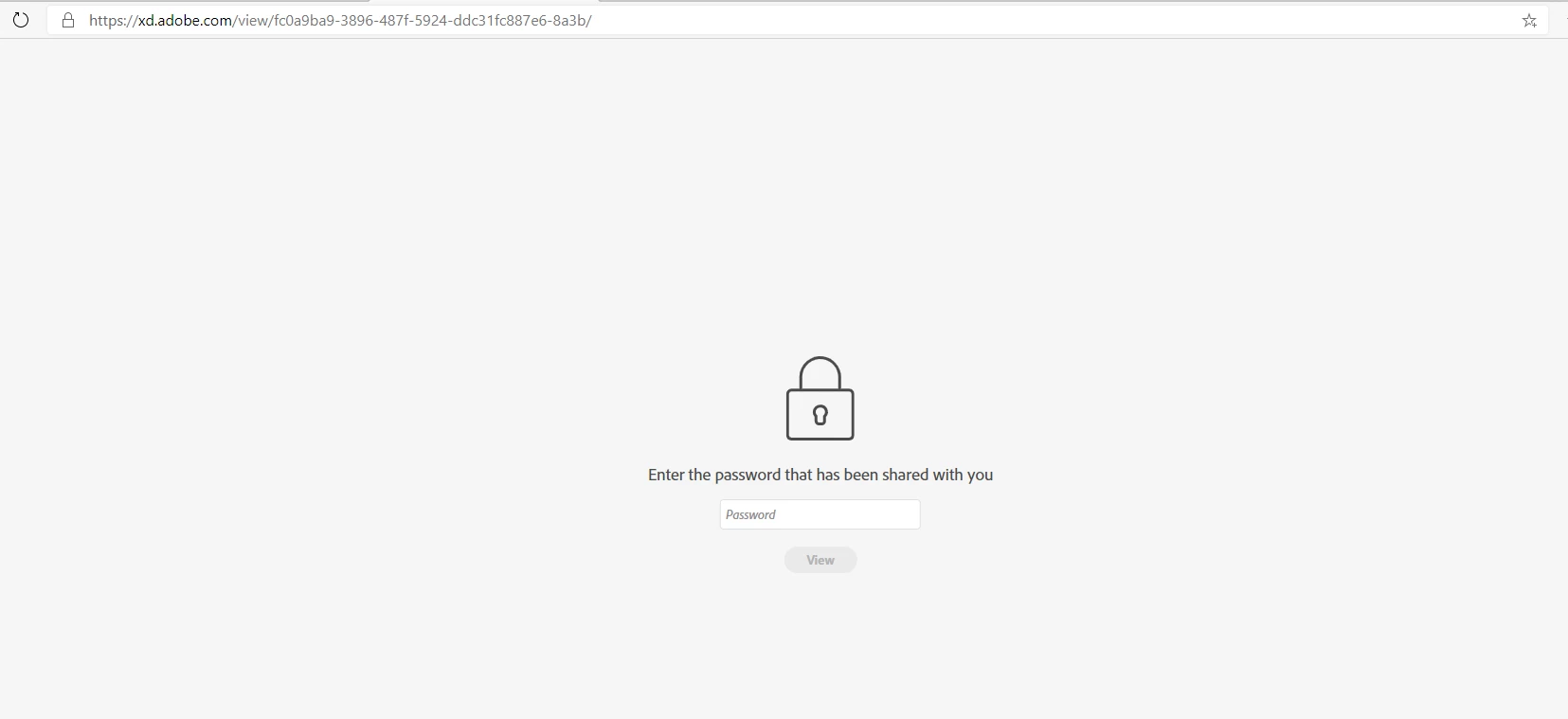Click the URL path ending in 8a3b
This screenshot has height=719, width=1568.
[x=412, y=20]
